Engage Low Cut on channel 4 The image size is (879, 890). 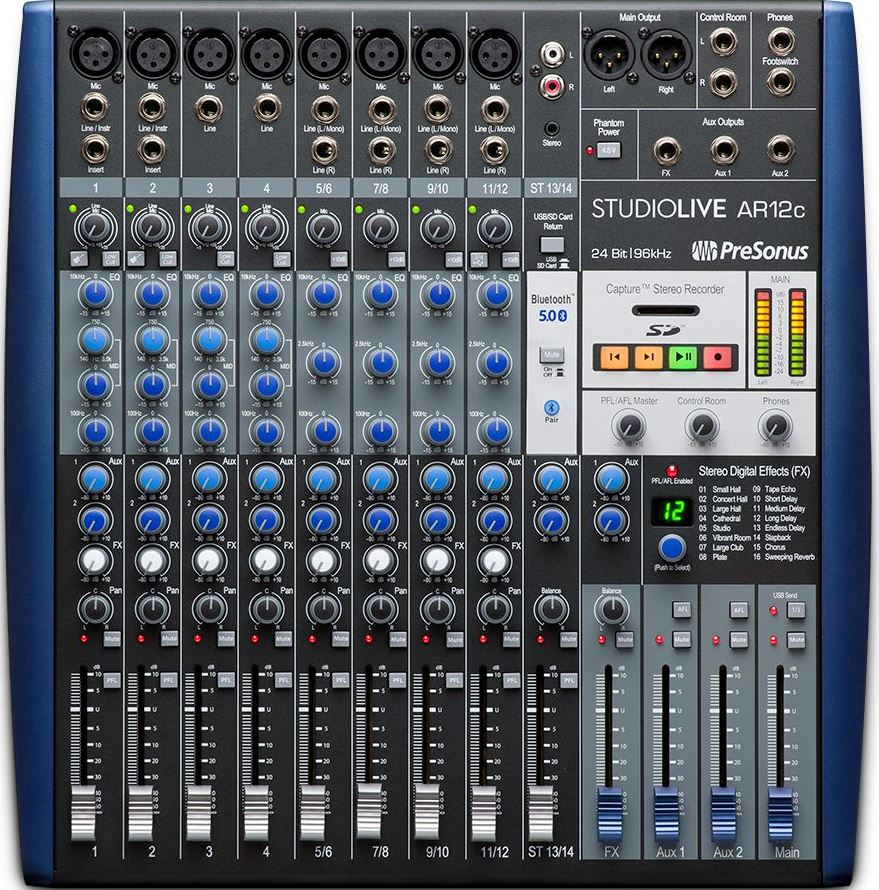tap(282, 259)
